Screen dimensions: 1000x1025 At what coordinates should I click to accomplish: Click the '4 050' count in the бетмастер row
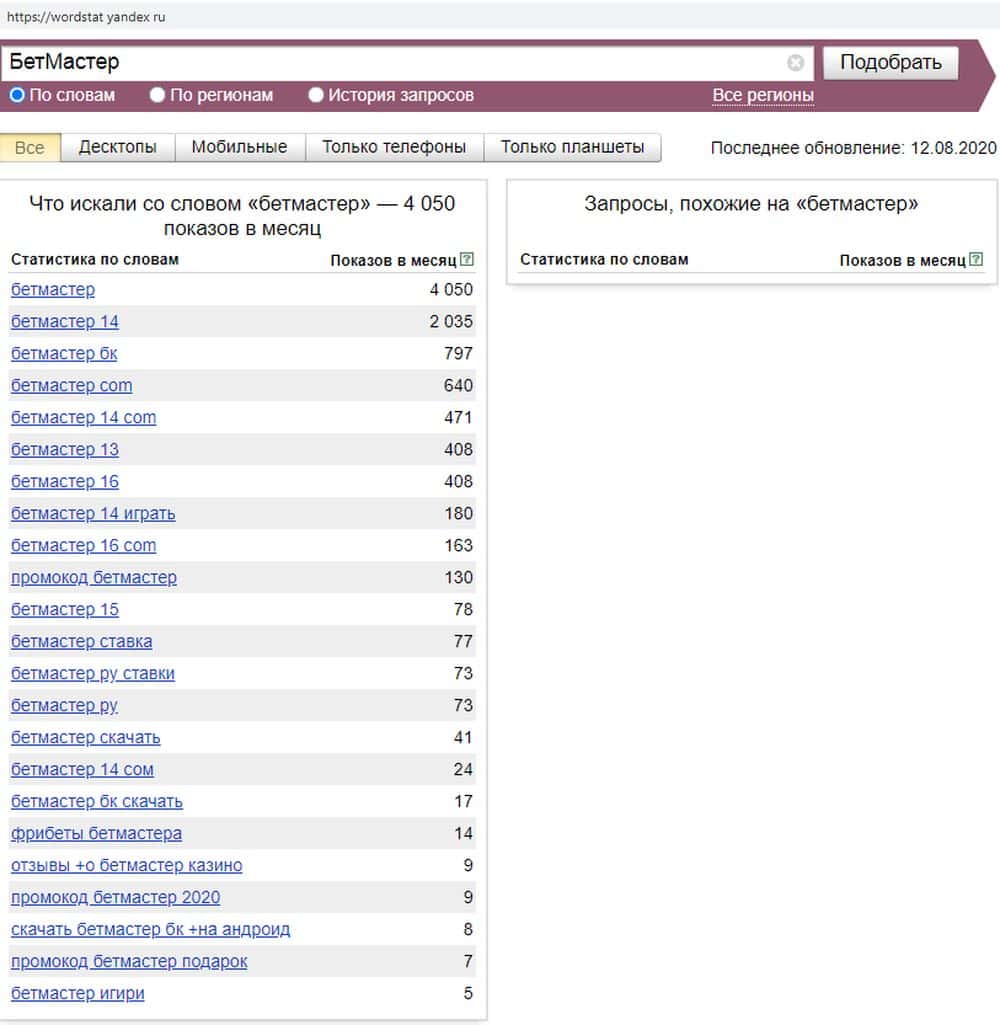pyautogui.click(x=451, y=290)
